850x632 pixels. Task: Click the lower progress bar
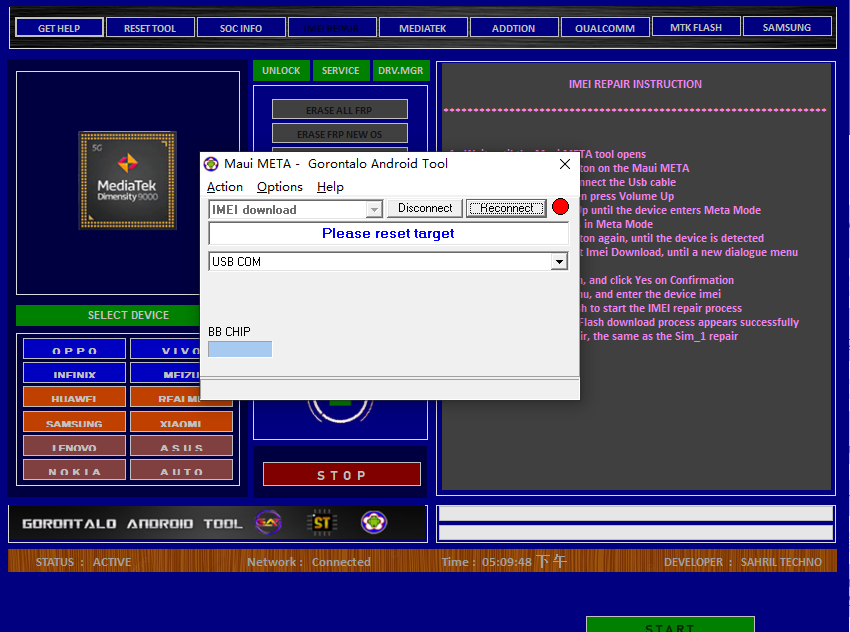pos(635,532)
